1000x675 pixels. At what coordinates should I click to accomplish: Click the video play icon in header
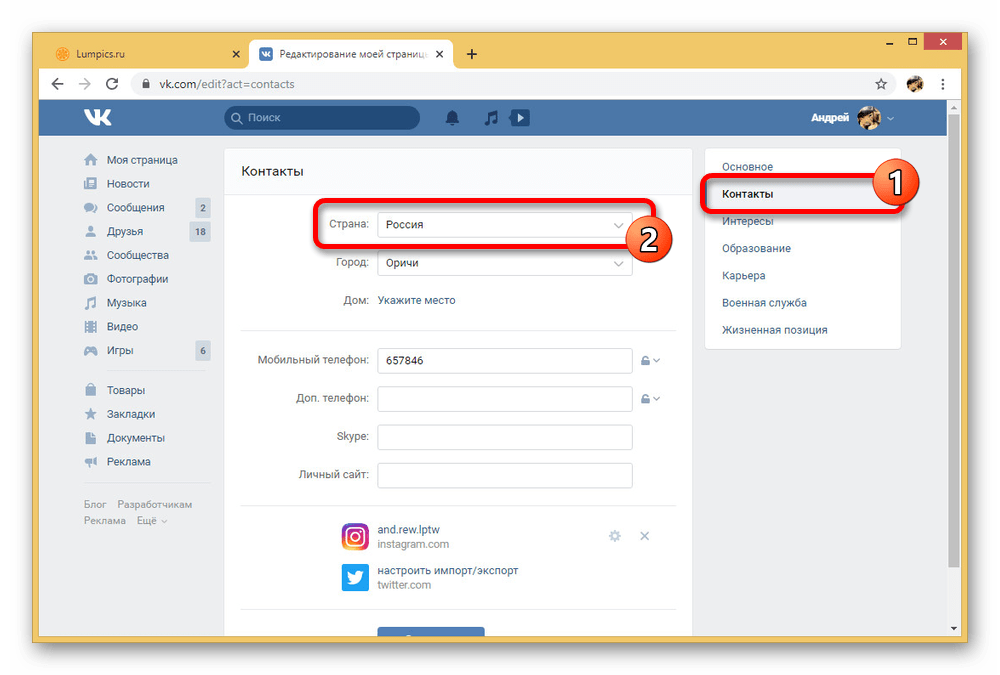pyautogui.click(x=519, y=118)
